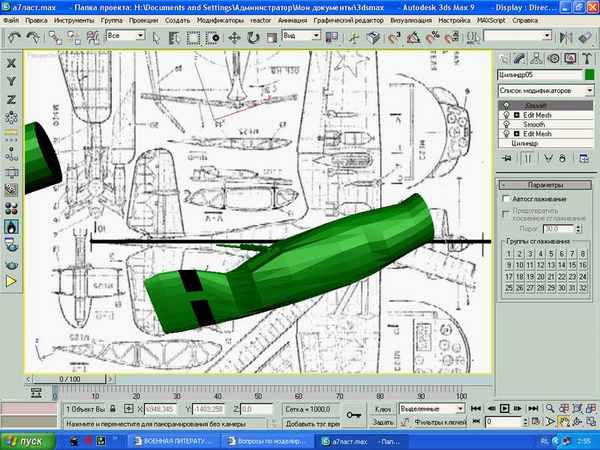The width and height of the screenshot is (600, 450).
Task: Restrict to X axis button
Action: (11, 63)
